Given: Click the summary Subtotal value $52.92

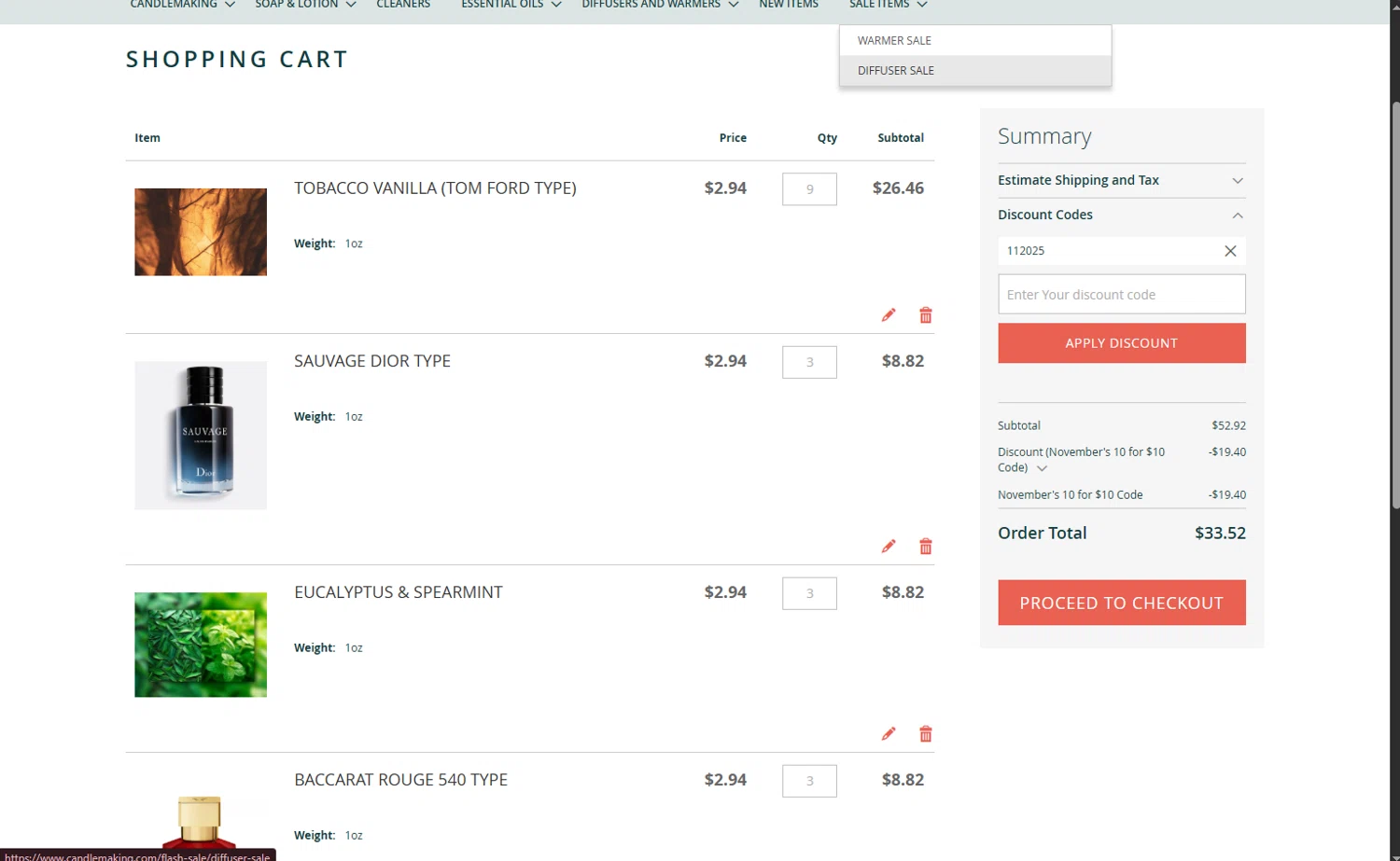Looking at the screenshot, I should click(1228, 425).
